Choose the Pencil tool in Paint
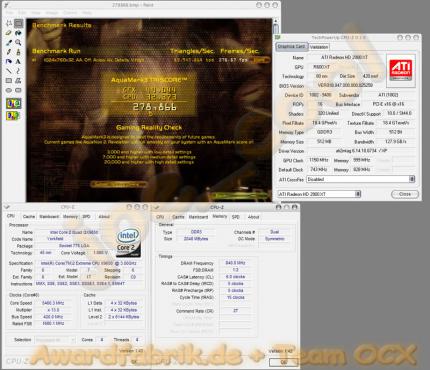The height and width of the screenshot is (370, 430). 9,52
